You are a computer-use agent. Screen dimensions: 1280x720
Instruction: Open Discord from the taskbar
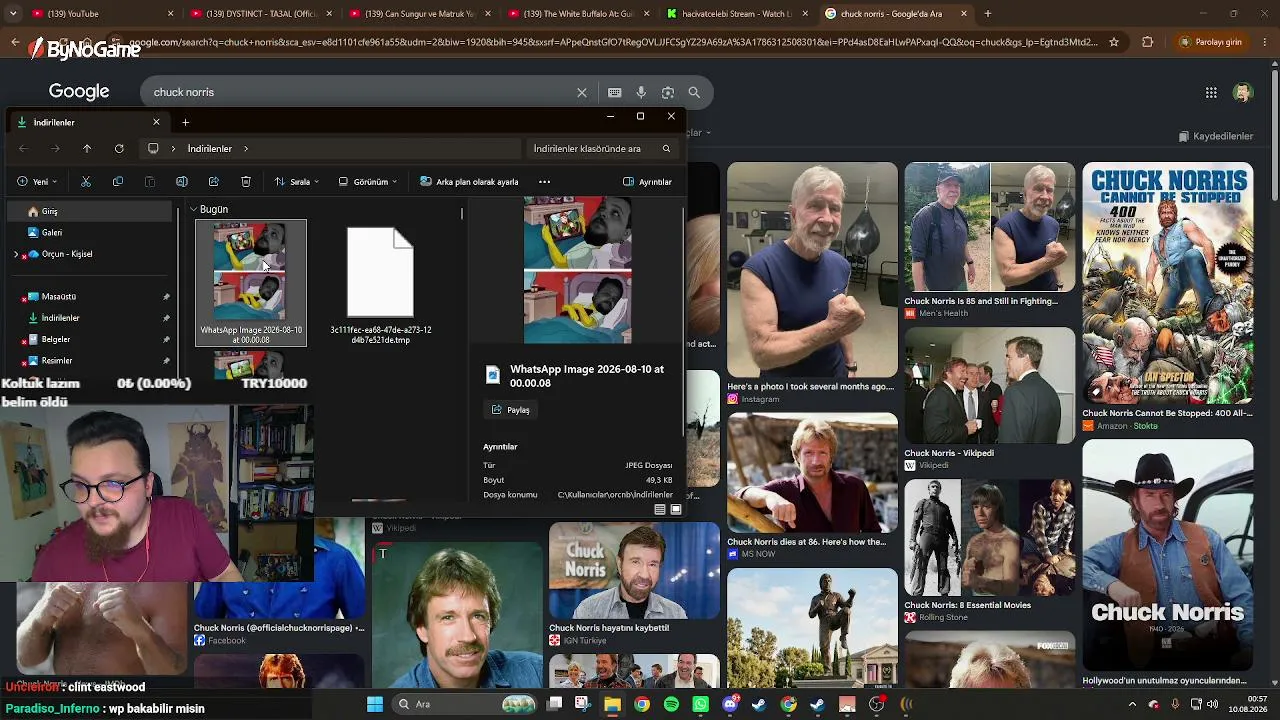(x=730, y=704)
